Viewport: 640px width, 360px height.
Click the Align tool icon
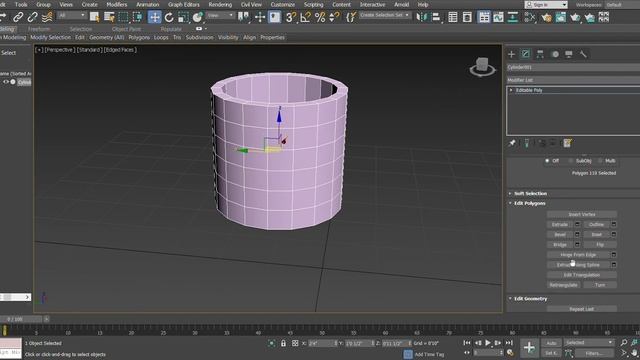click(x=436, y=17)
